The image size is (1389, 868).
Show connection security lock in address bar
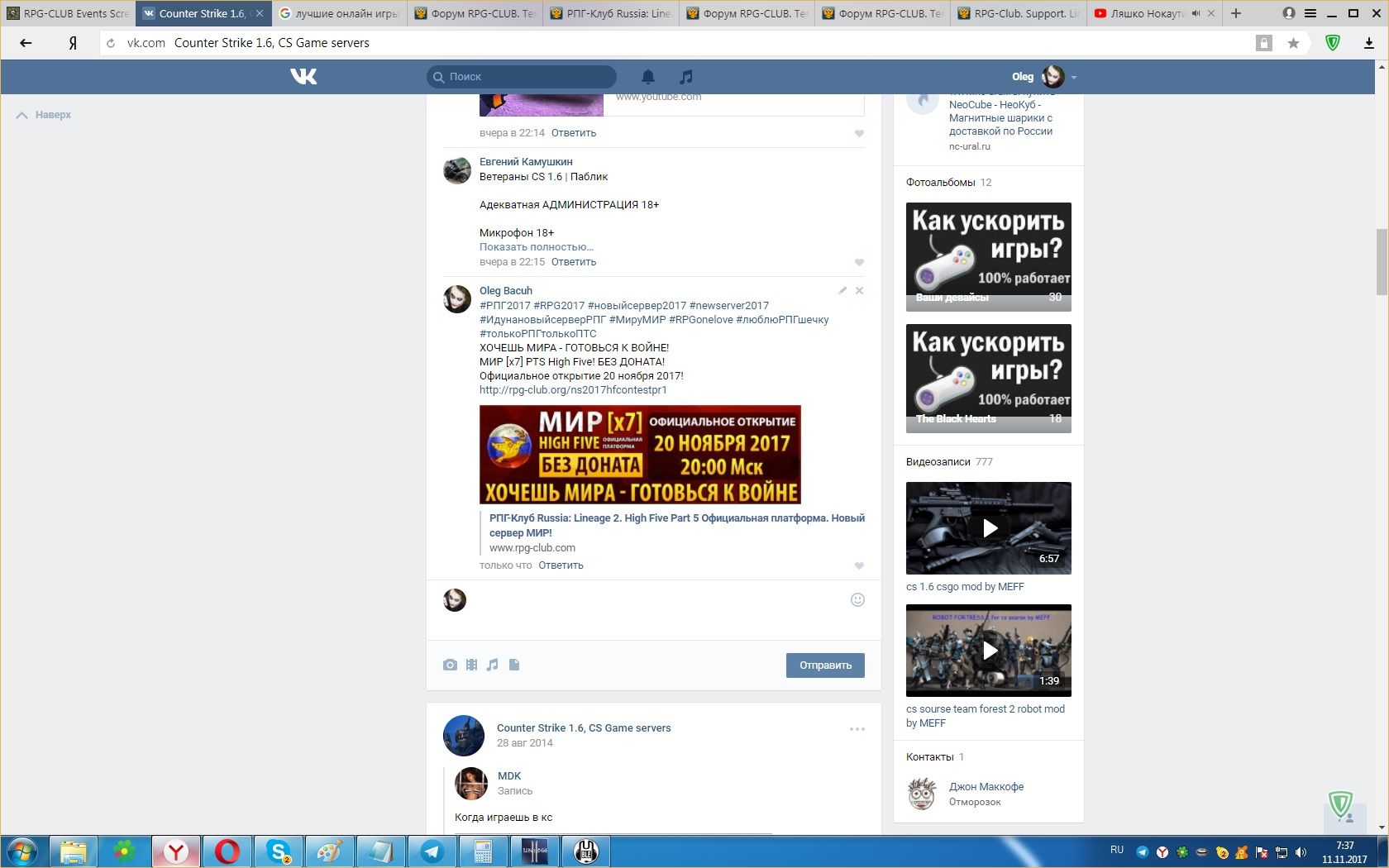click(x=1263, y=43)
